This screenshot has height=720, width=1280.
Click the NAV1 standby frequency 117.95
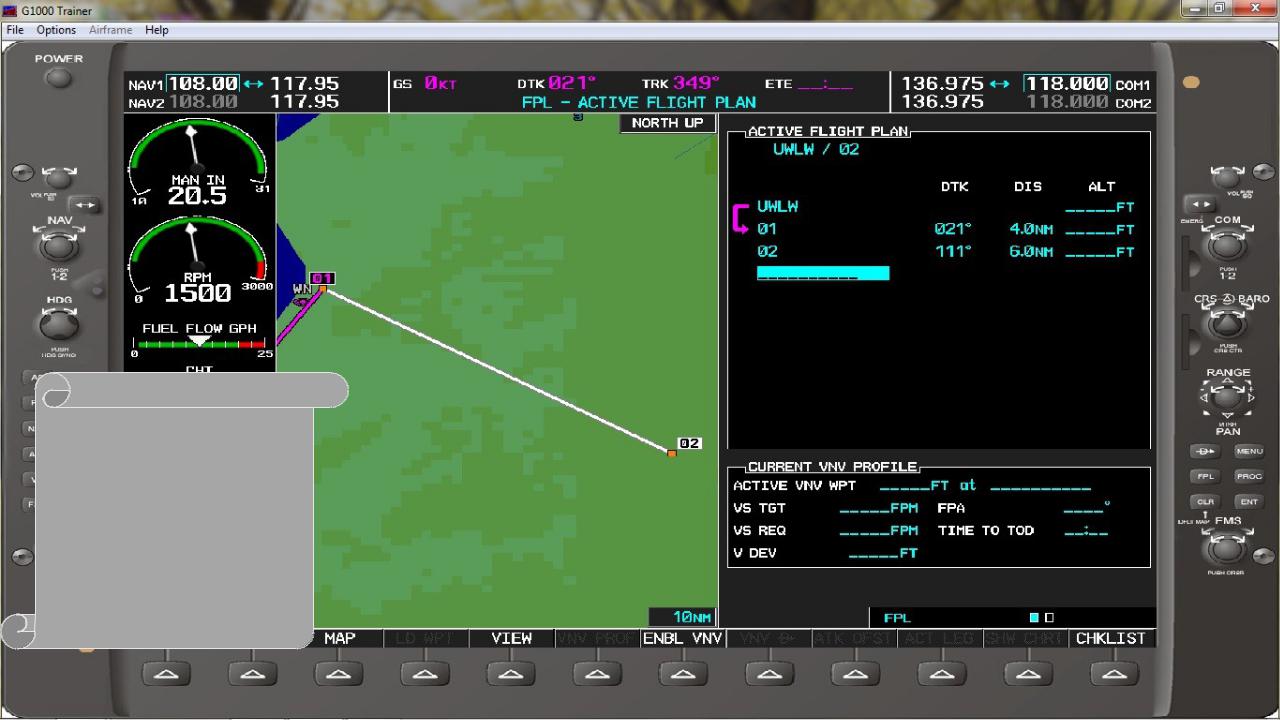click(304, 84)
